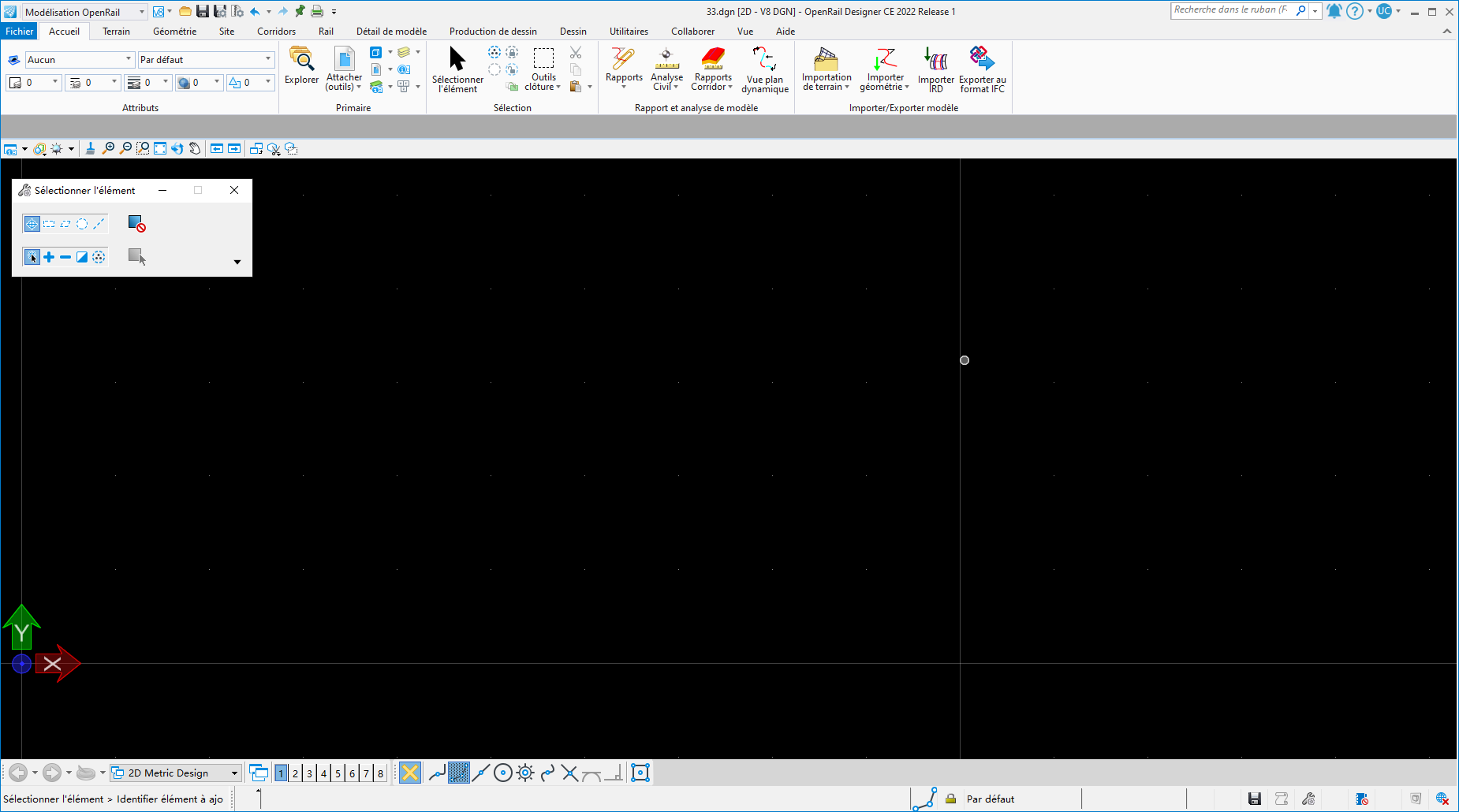Viewport: 1459px width, 812px height.
Task: Click the Zoom In view tool
Action: [108, 148]
